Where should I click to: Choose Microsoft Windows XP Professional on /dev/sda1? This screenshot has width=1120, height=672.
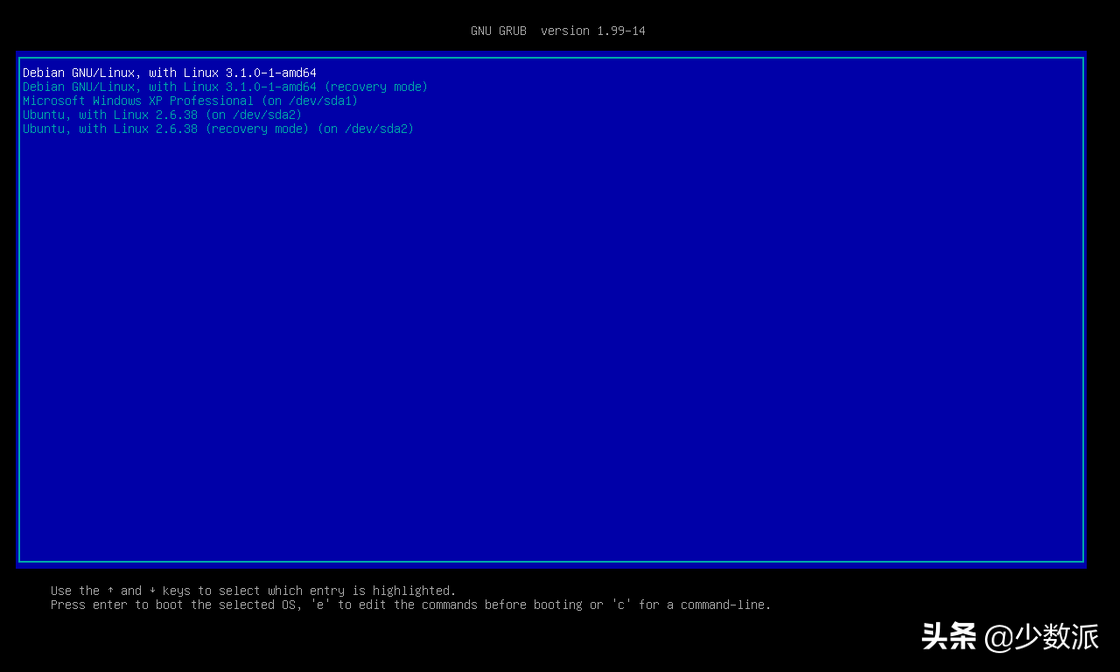tap(189, 100)
